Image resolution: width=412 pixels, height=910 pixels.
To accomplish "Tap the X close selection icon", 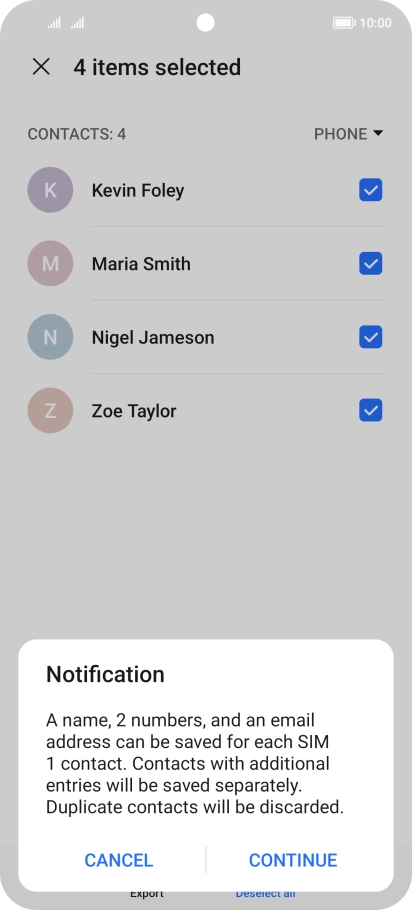I will tap(41, 67).
